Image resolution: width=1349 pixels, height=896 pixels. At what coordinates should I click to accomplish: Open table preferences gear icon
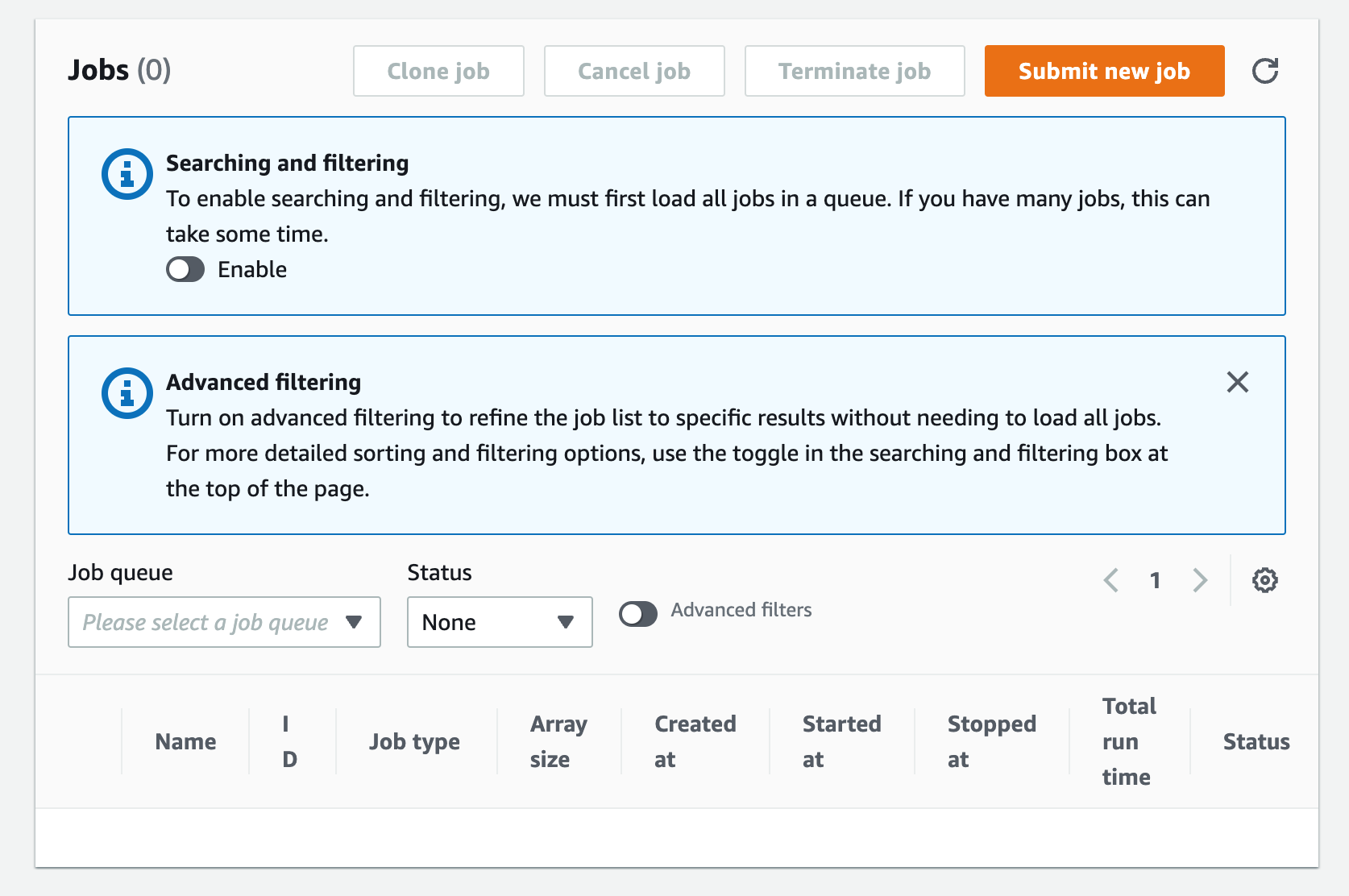click(1265, 580)
